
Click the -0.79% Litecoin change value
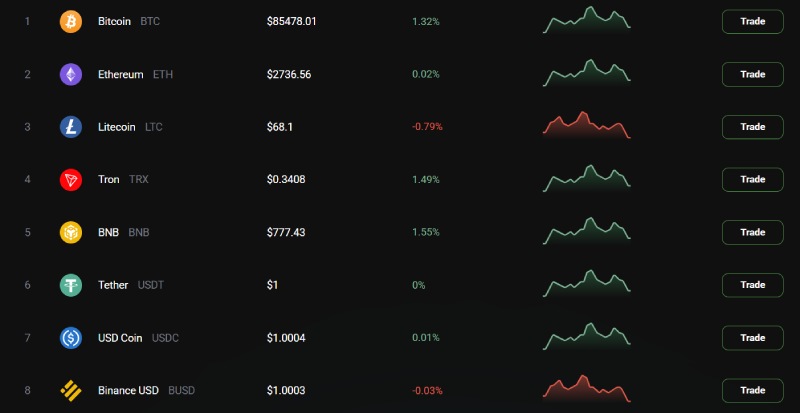428,127
